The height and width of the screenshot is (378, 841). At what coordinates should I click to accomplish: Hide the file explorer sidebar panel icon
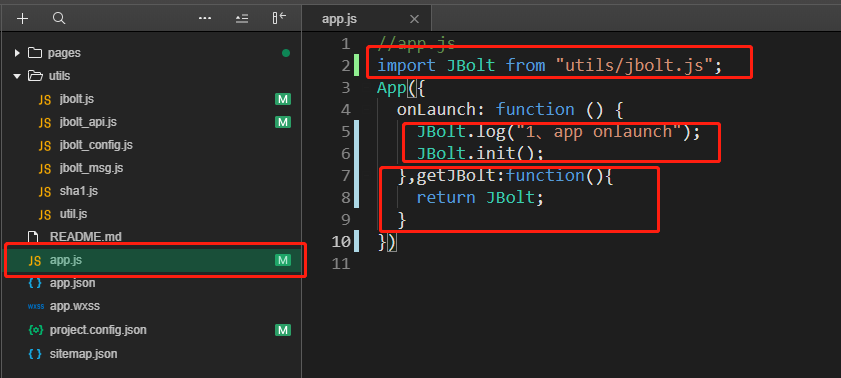[x=279, y=19]
